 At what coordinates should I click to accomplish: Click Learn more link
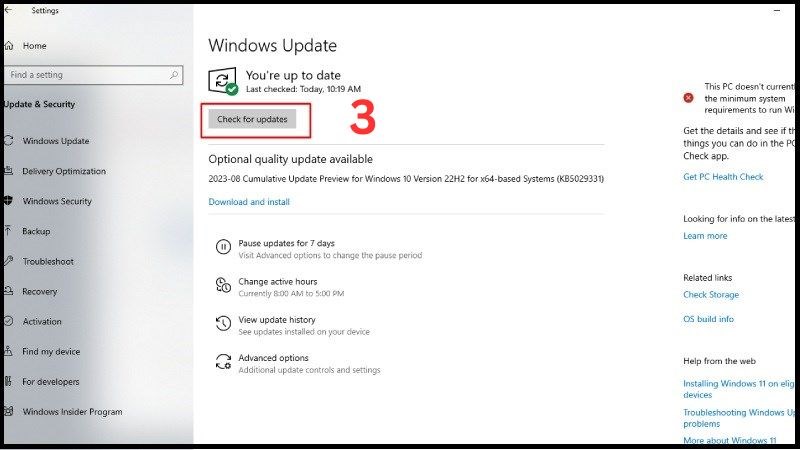pyautogui.click(x=705, y=236)
